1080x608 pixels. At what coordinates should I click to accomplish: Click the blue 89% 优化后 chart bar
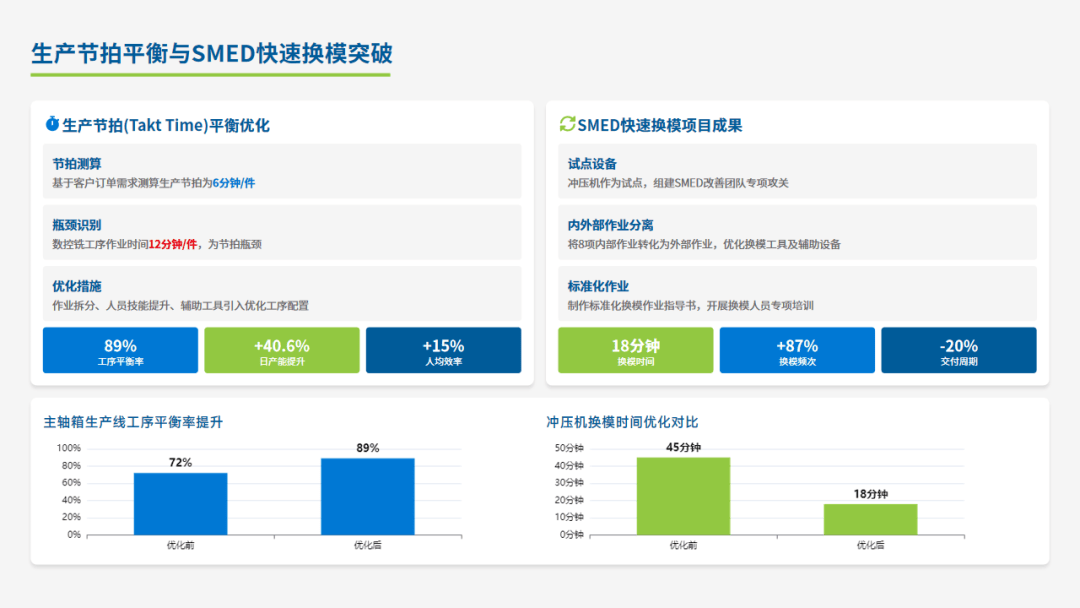coord(367,496)
